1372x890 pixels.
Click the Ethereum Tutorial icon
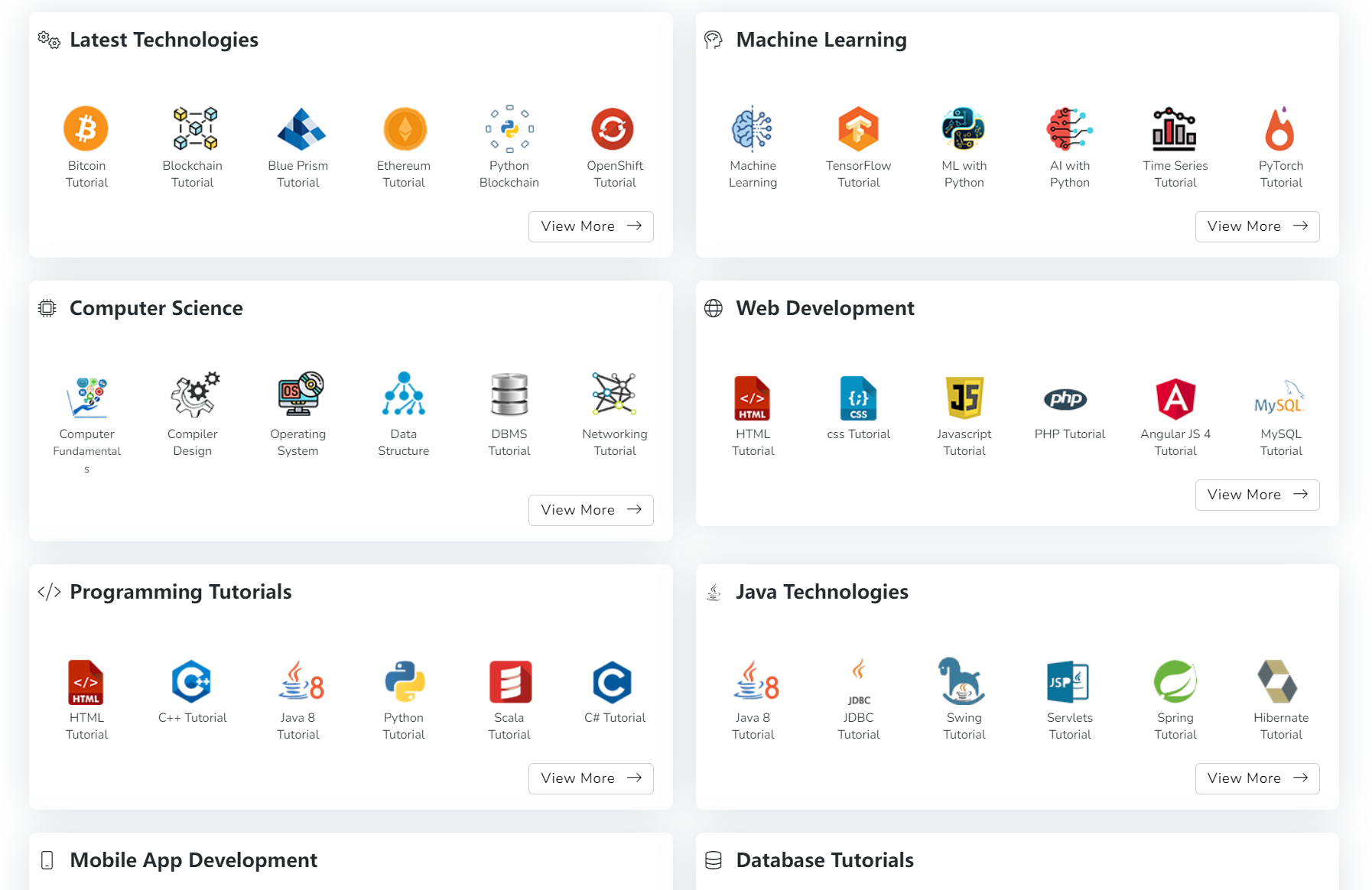pos(404,128)
